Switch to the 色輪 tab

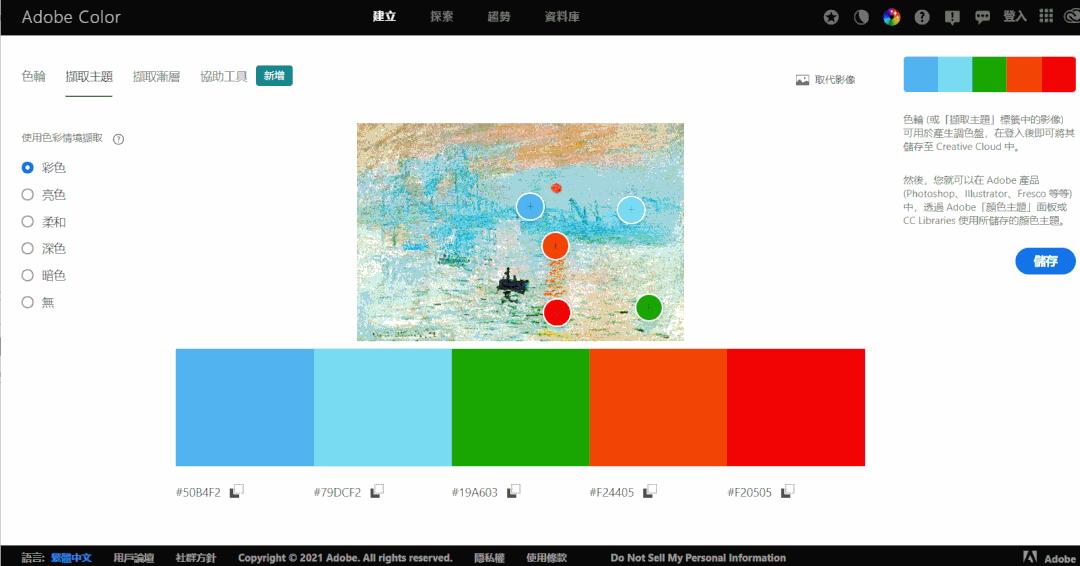tap(34, 76)
